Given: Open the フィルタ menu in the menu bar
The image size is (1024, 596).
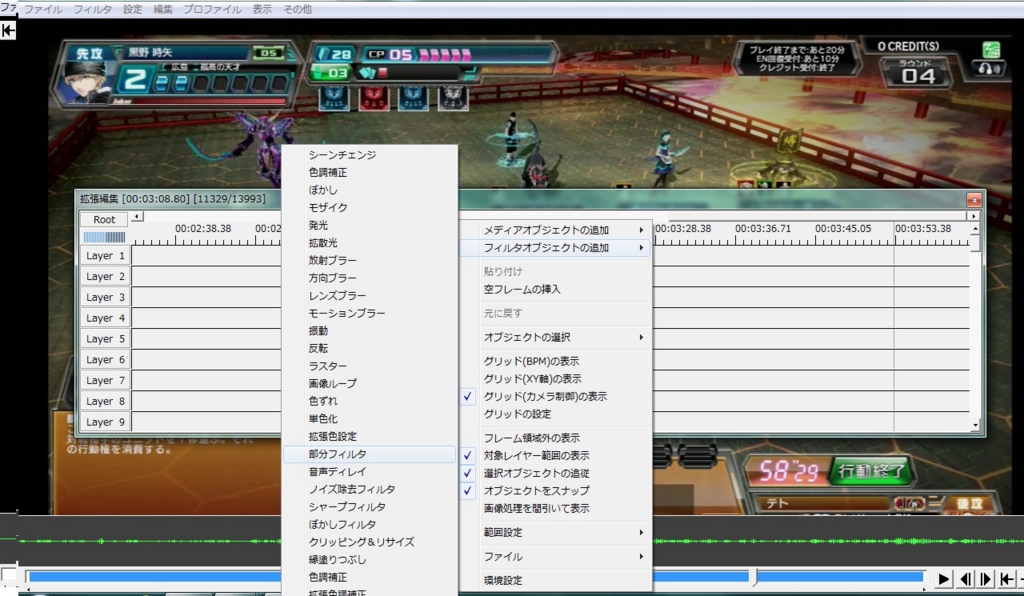Looking at the screenshot, I should click(x=91, y=8).
